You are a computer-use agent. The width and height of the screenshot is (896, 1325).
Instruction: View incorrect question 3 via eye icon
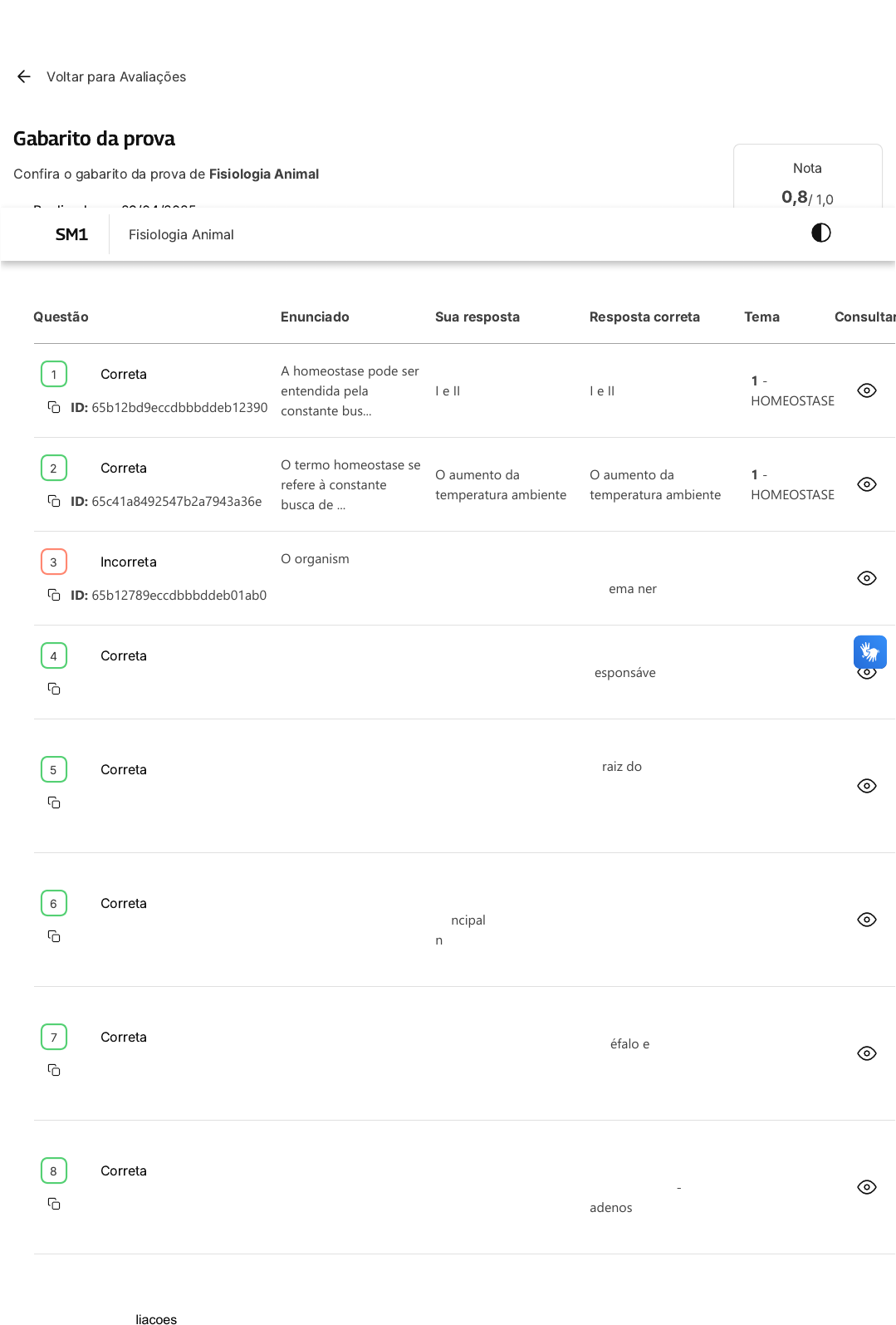click(x=866, y=578)
